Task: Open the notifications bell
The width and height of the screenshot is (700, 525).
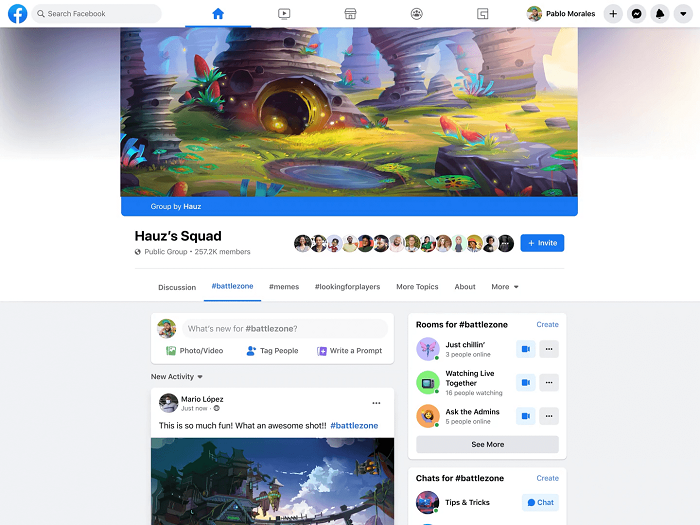Action: (x=660, y=14)
